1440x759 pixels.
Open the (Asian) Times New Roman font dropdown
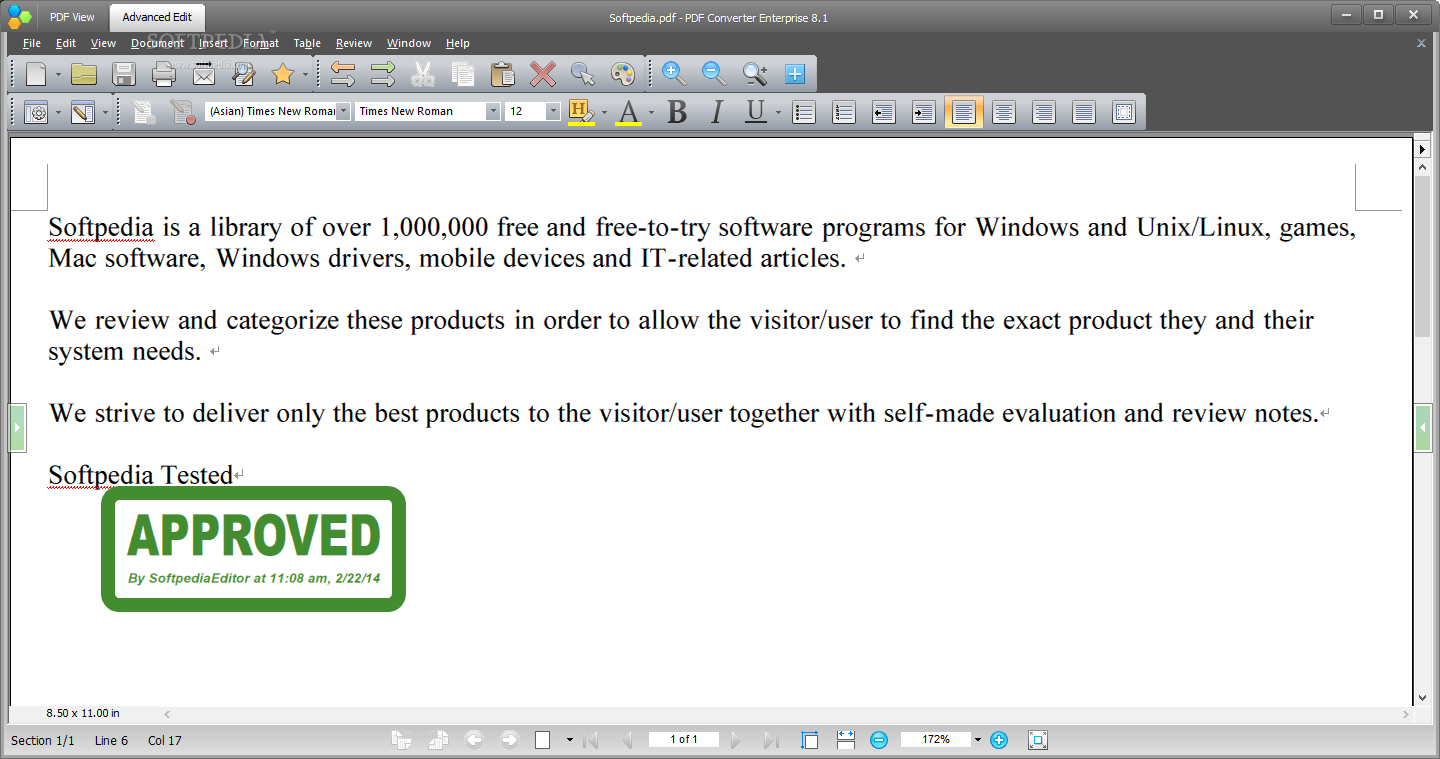(343, 111)
